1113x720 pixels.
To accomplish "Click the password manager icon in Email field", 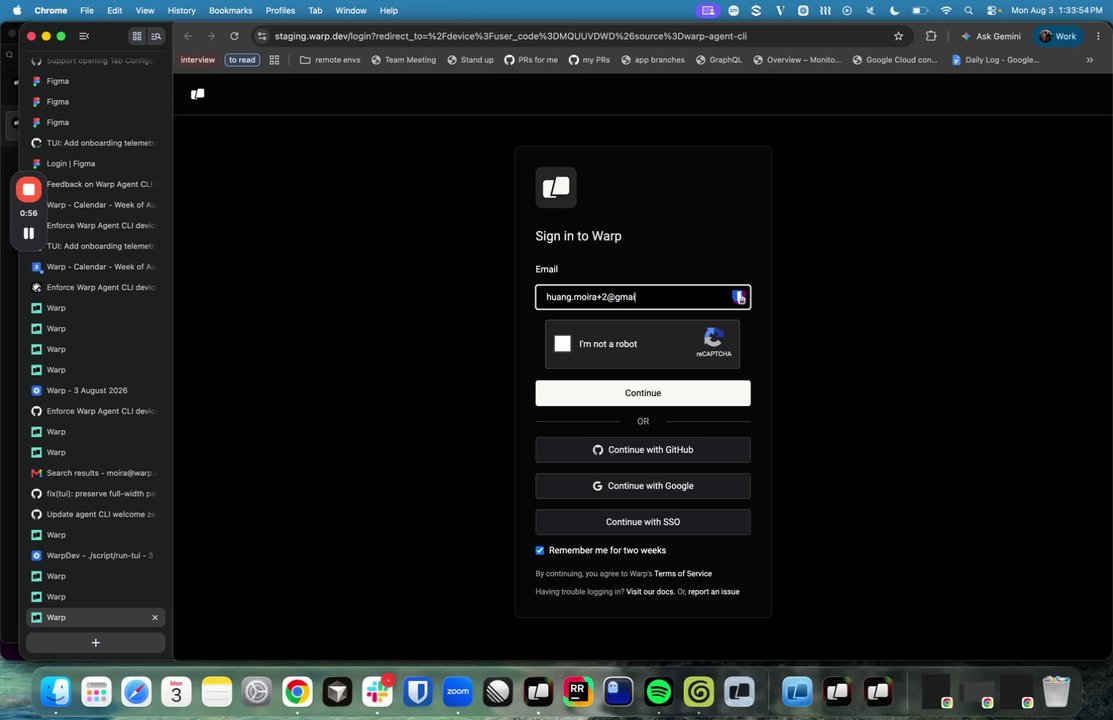I will 739,297.
